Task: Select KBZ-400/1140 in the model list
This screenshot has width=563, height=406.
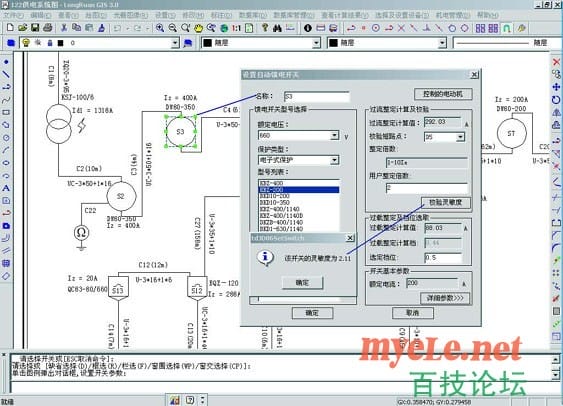Action: point(298,209)
